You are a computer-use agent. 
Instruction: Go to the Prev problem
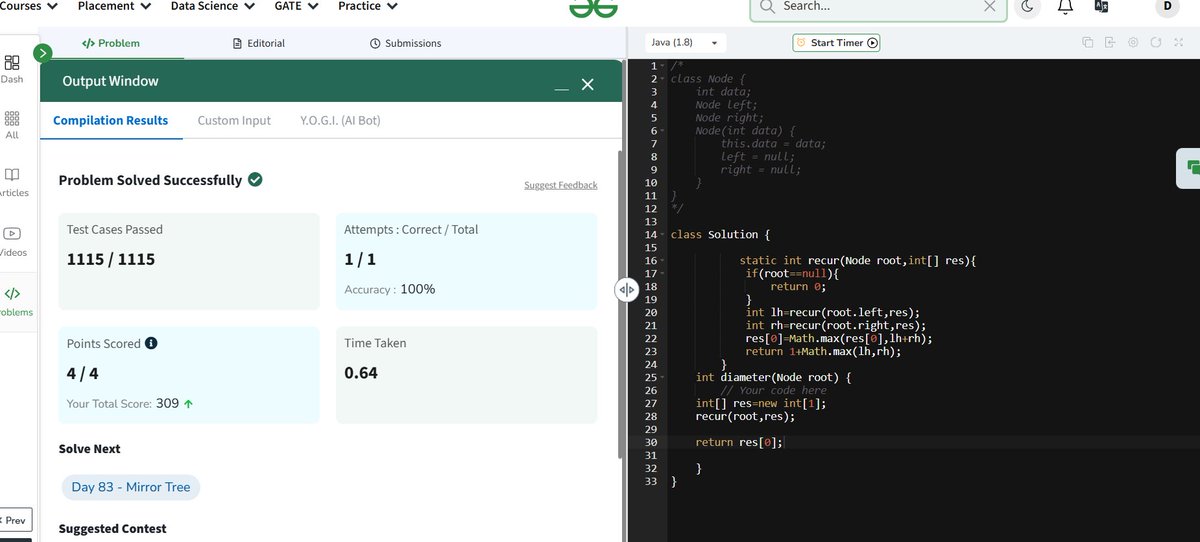pyautogui.click(x=16, y=520)
